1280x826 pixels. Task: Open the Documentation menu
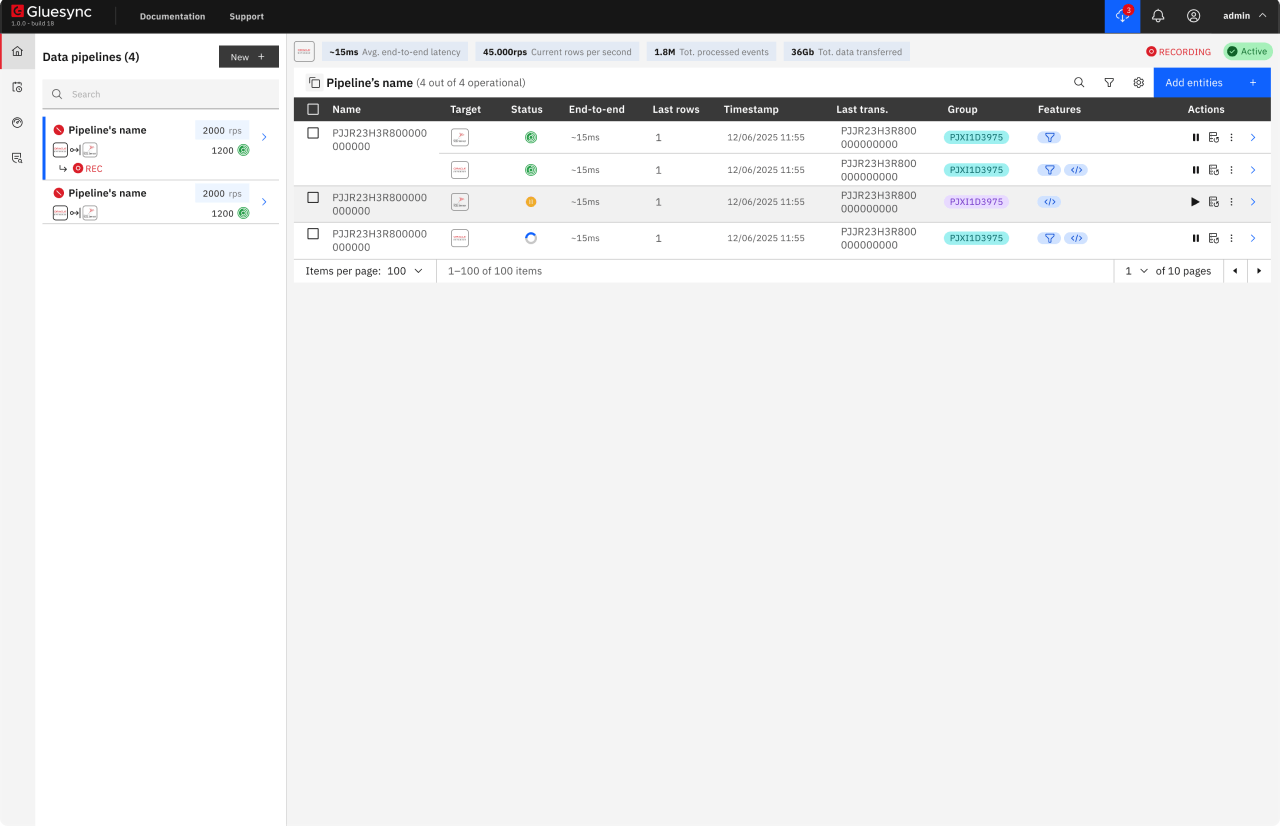173,17
